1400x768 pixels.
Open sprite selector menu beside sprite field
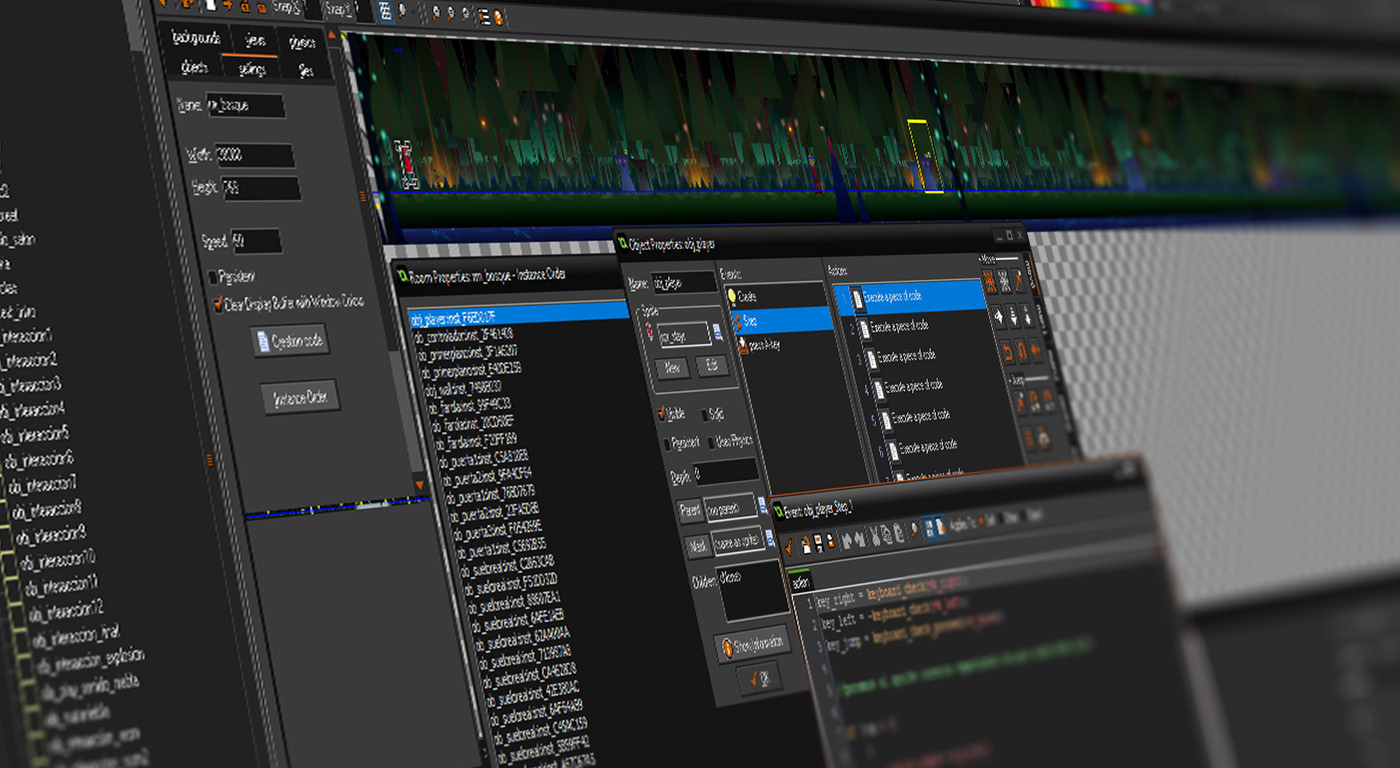pos(717,332)
